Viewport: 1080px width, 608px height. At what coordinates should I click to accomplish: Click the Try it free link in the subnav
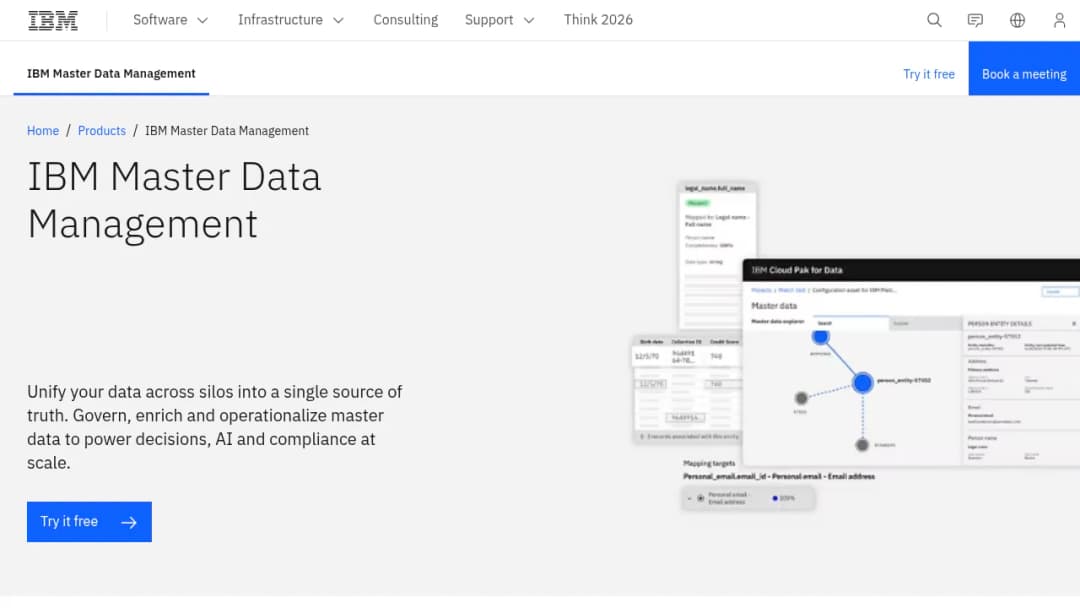click(x=928, y=74)
